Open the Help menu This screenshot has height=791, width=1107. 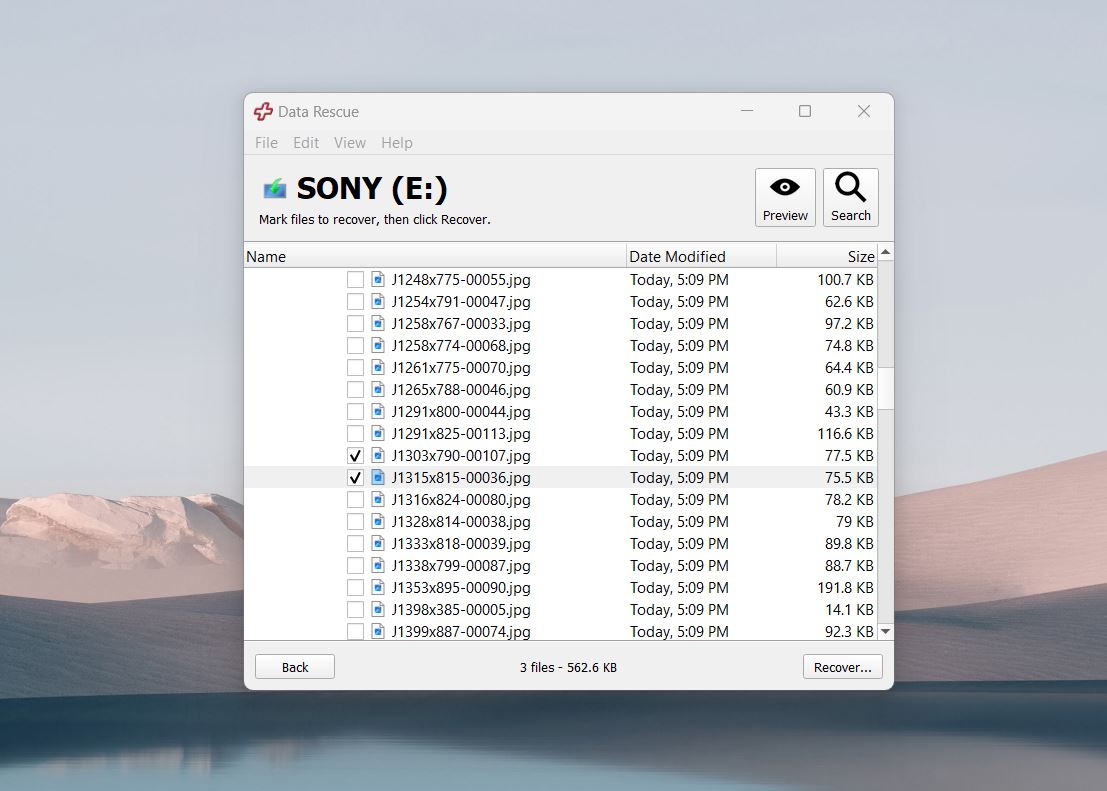397,143
